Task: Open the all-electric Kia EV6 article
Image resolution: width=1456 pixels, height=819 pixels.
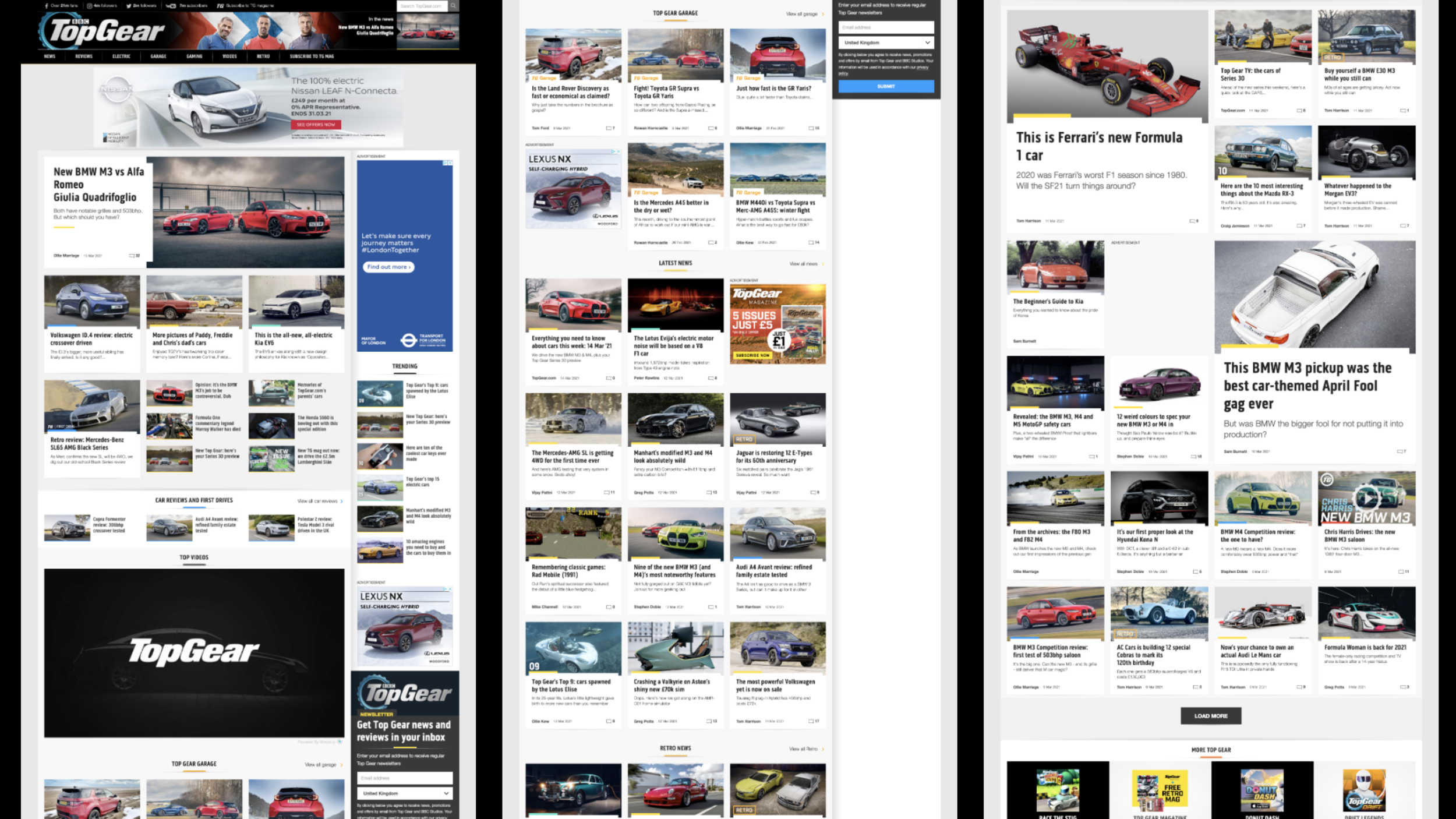Action: click(294, 339)
